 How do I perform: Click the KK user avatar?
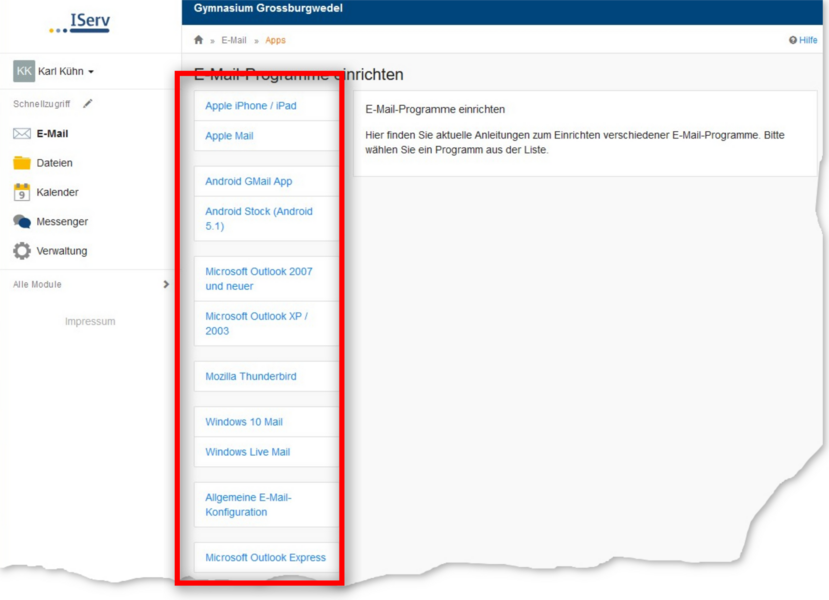[x=24, y=71]
